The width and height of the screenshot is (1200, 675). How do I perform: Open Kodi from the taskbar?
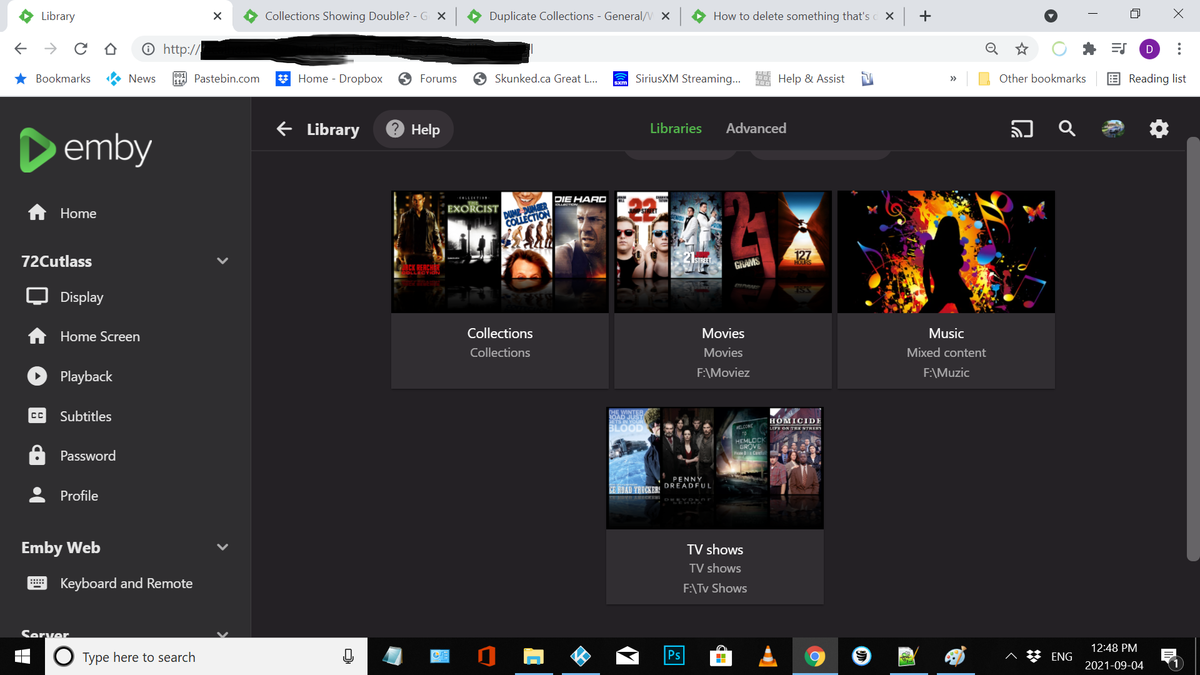581,657
